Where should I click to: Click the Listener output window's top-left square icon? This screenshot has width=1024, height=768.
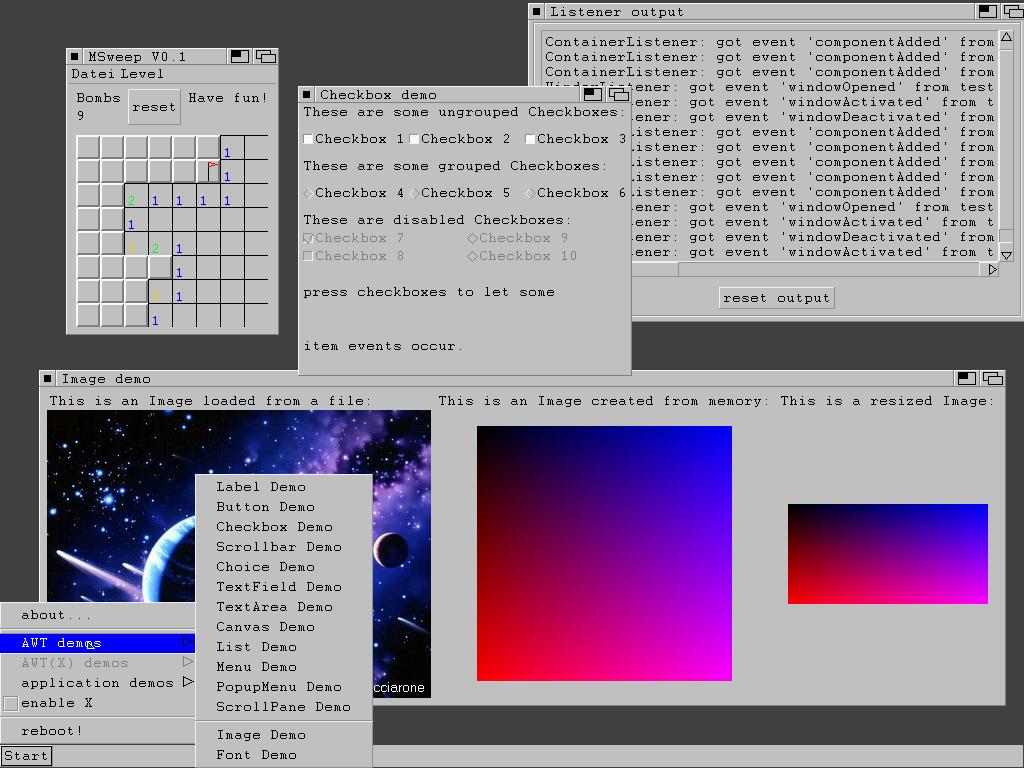pos(537,12)
